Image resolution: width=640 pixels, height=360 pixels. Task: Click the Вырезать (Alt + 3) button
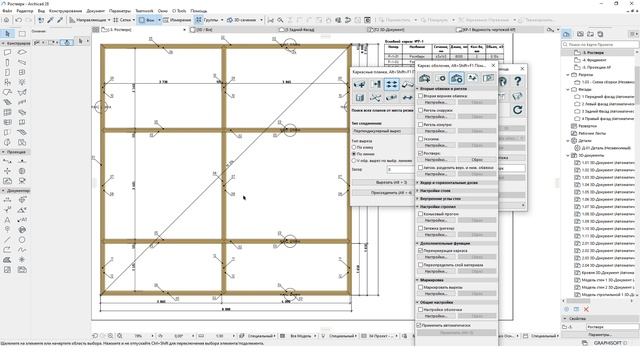(383, 182)
